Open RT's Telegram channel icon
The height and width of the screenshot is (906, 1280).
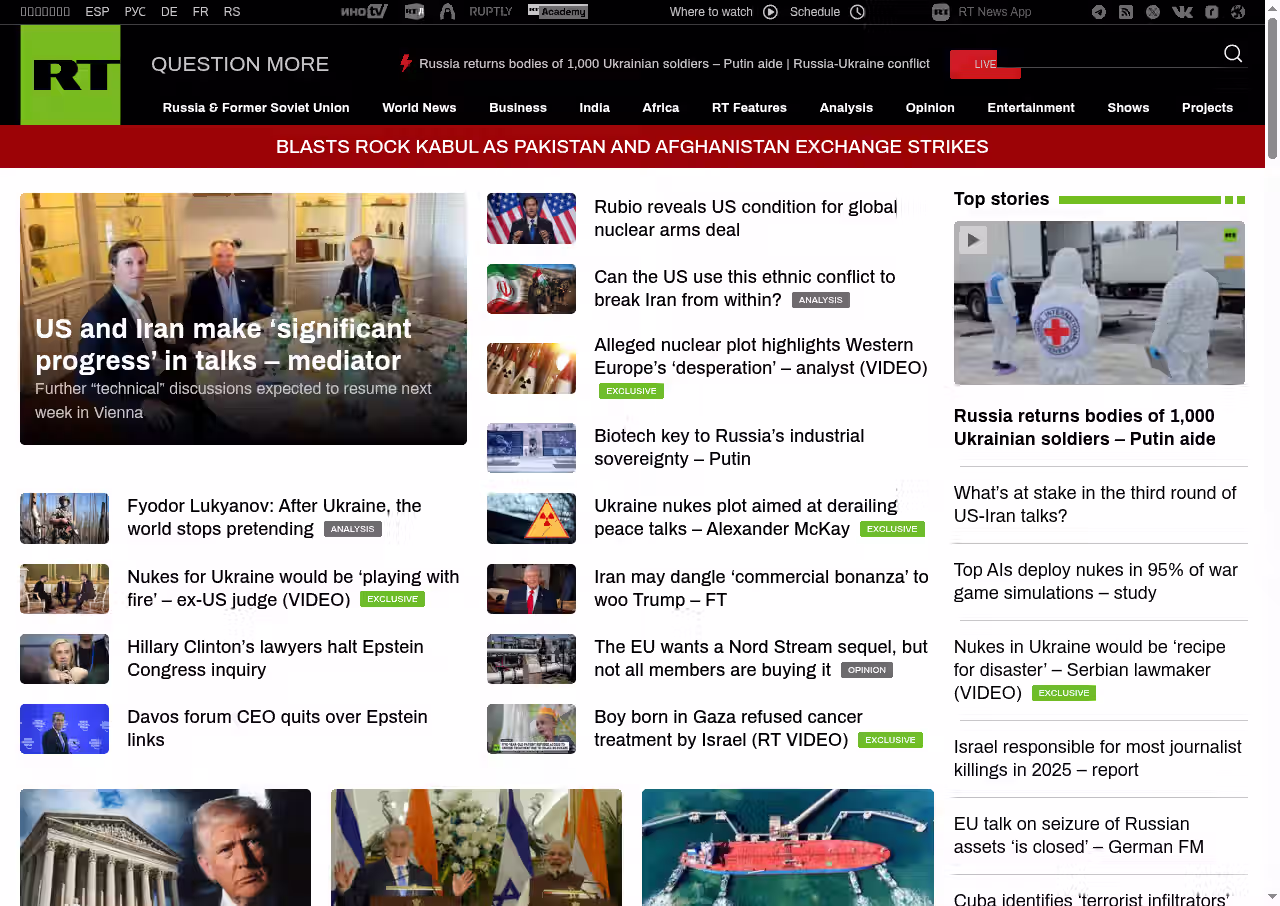tap(1099, 12)
